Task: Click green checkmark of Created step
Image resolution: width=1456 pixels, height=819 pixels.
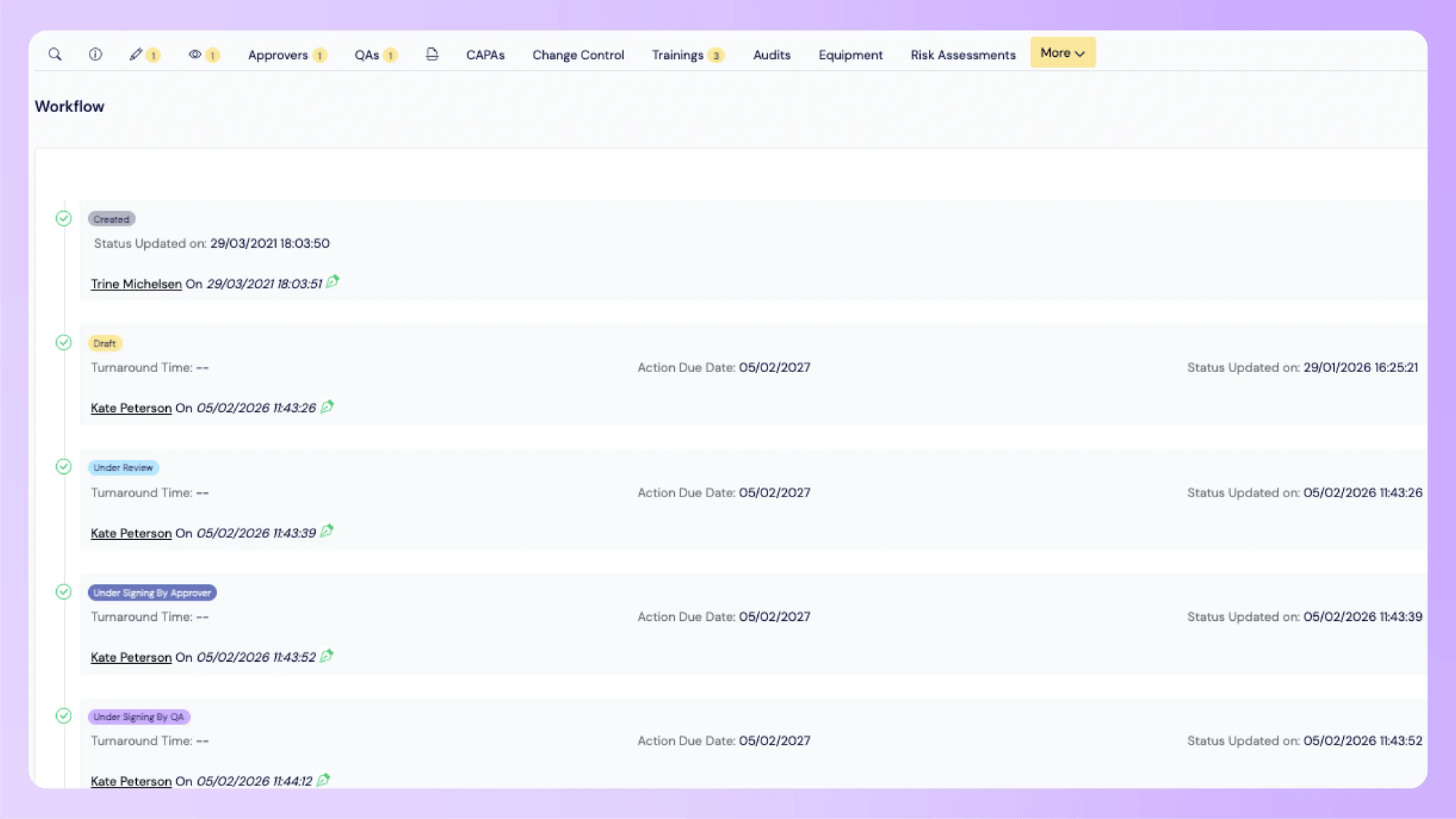Action: (64, 218)
